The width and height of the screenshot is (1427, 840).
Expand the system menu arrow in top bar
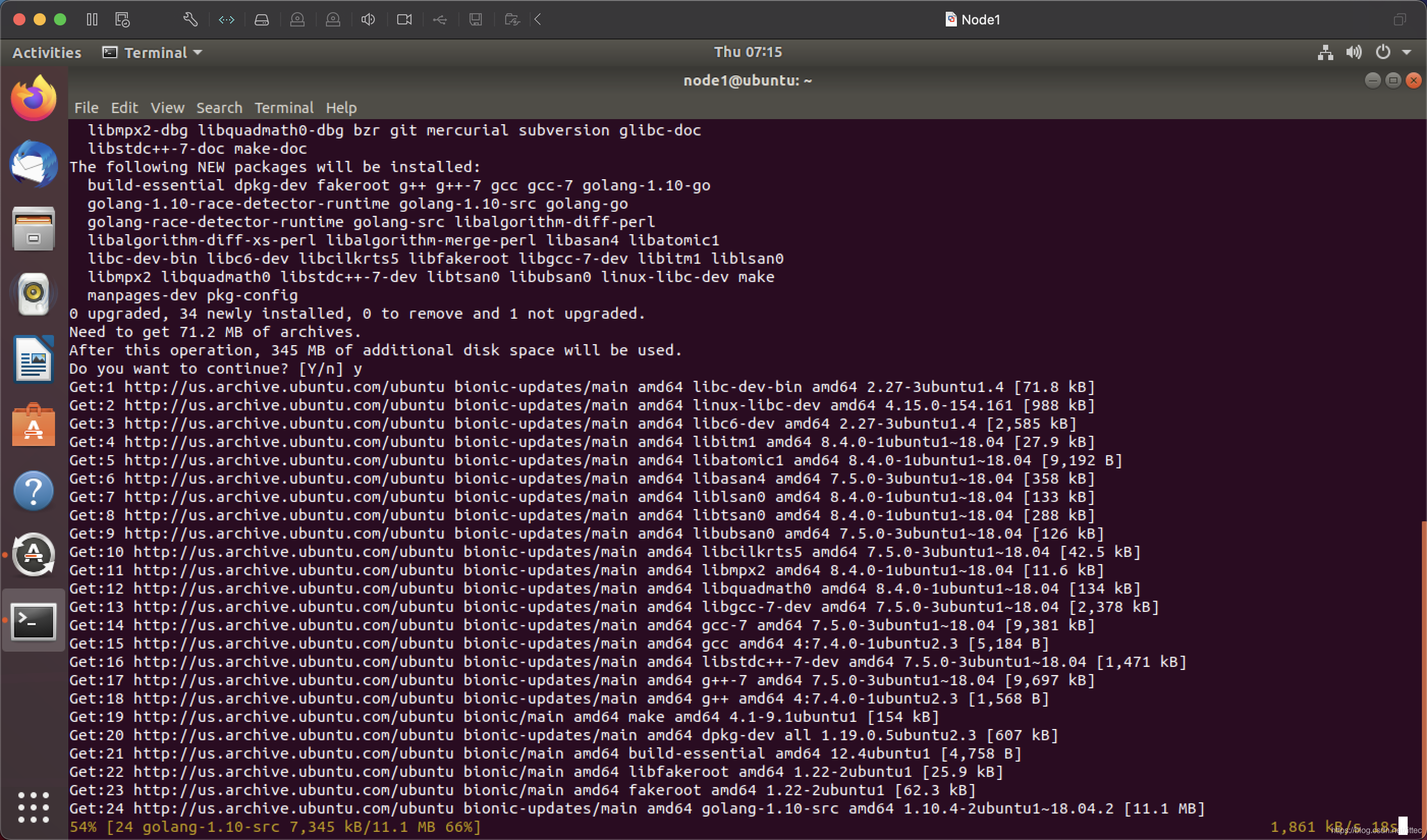[1407, 52]
